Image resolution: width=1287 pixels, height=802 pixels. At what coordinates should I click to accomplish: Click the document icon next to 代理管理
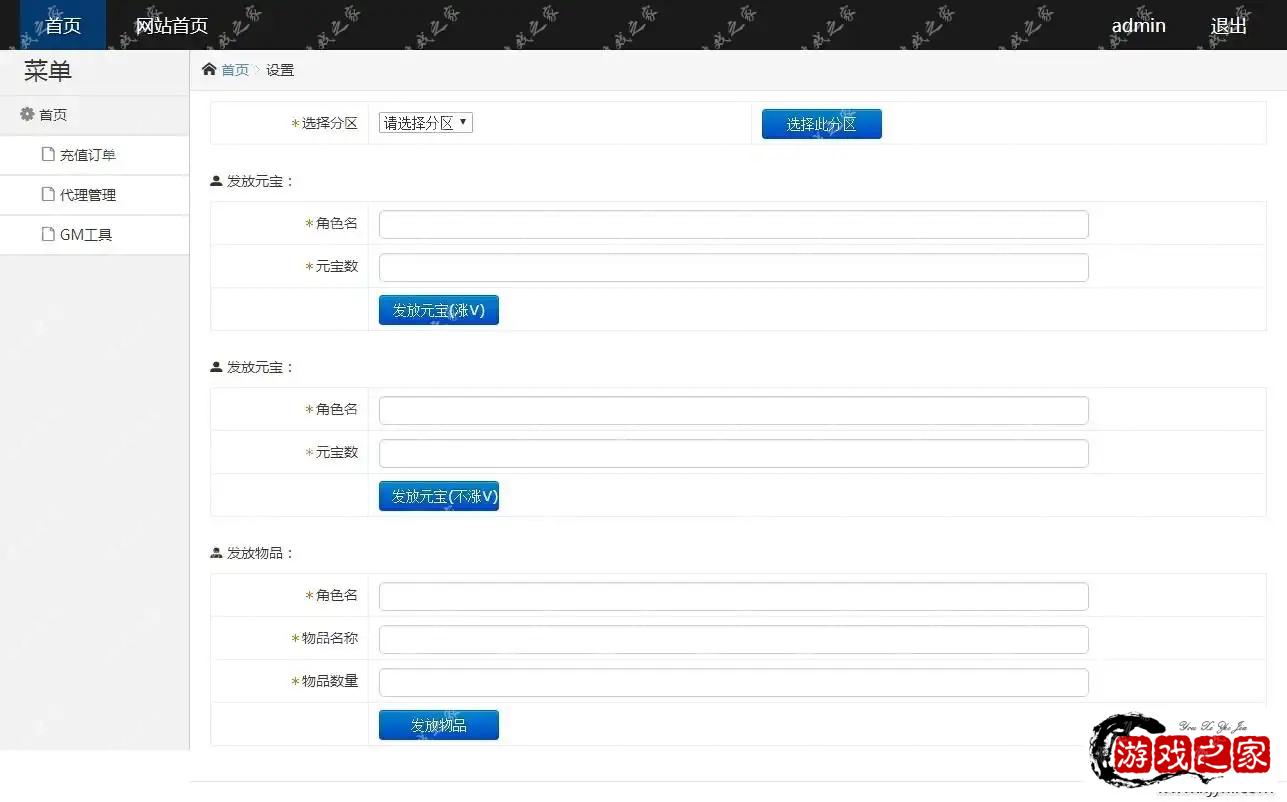48,194
